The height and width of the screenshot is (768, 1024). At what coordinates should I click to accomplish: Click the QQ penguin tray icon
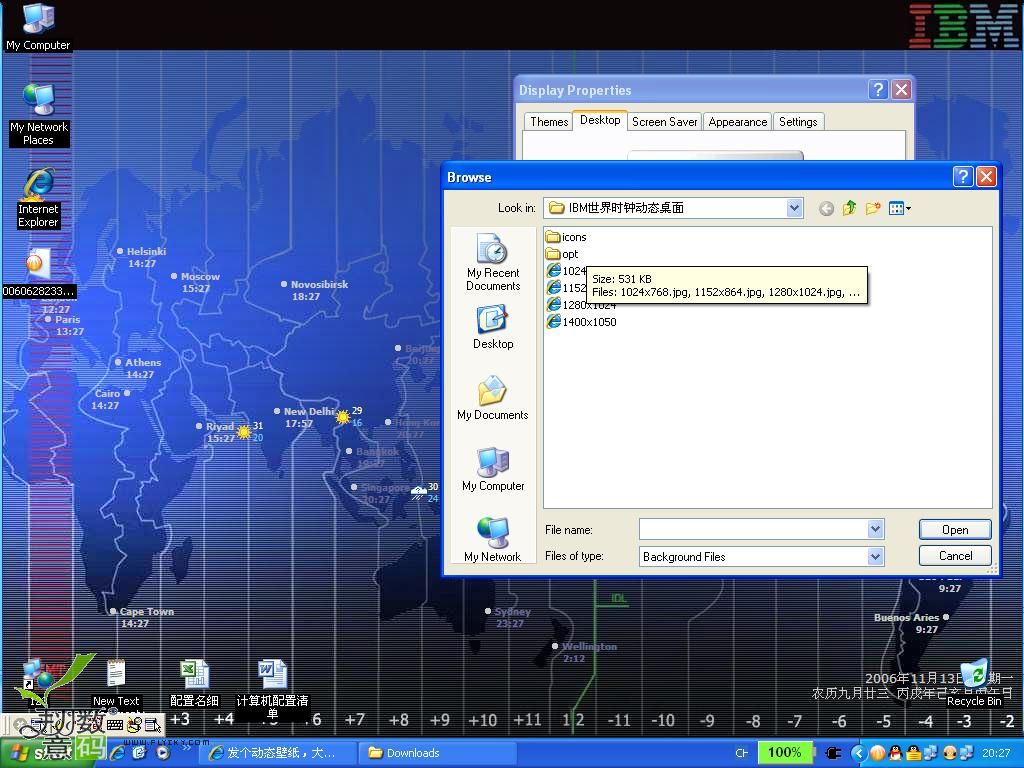895,753
